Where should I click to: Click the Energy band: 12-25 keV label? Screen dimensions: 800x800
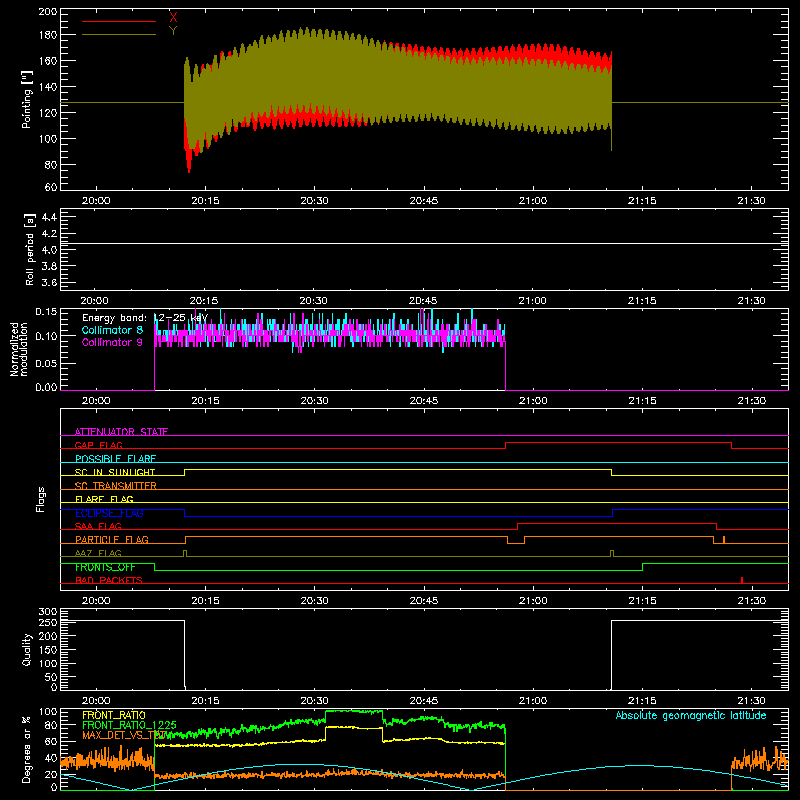(x=145, y=318)
